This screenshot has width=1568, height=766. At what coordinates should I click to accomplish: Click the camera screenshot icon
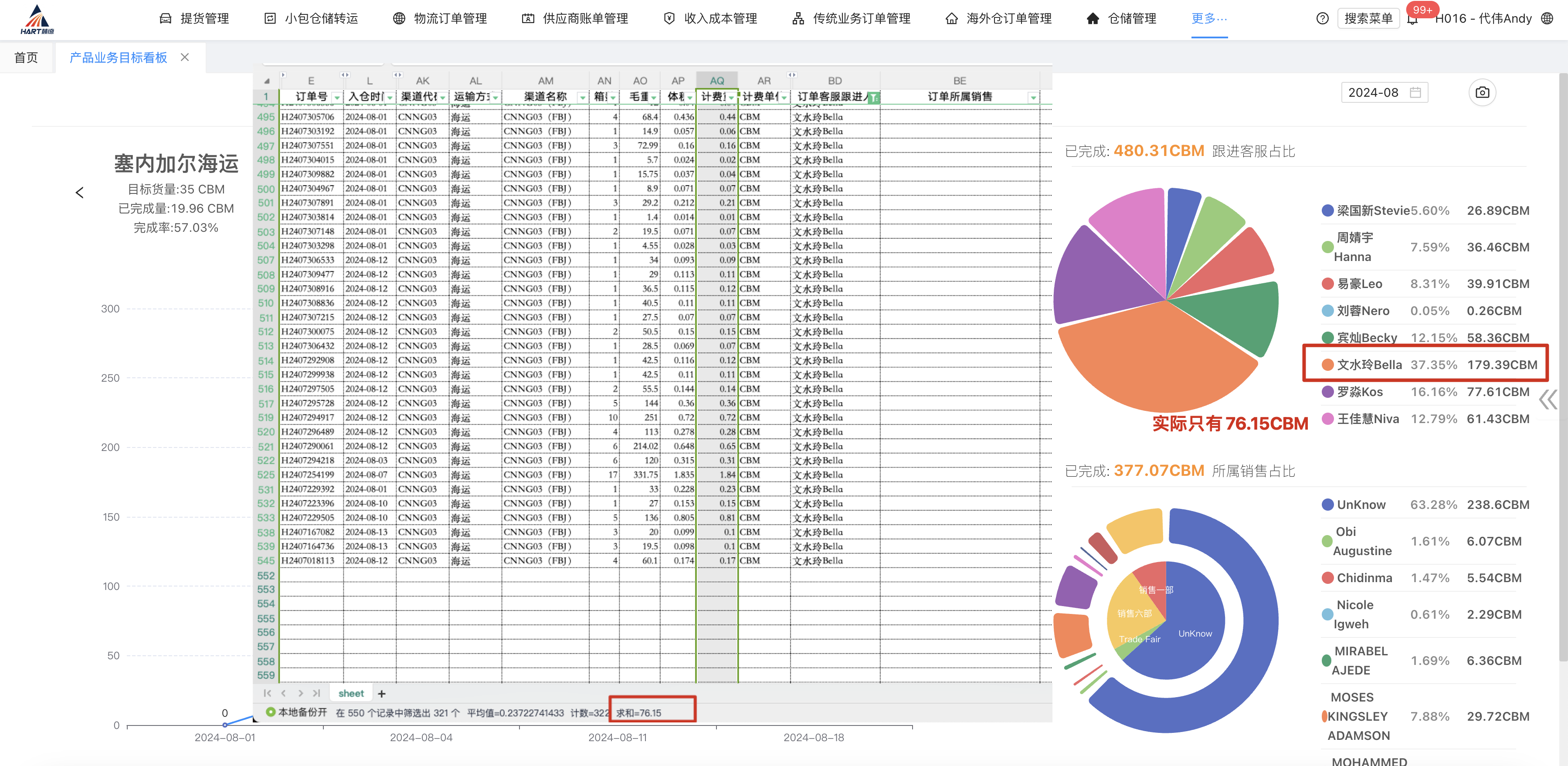pos(1482,92)
